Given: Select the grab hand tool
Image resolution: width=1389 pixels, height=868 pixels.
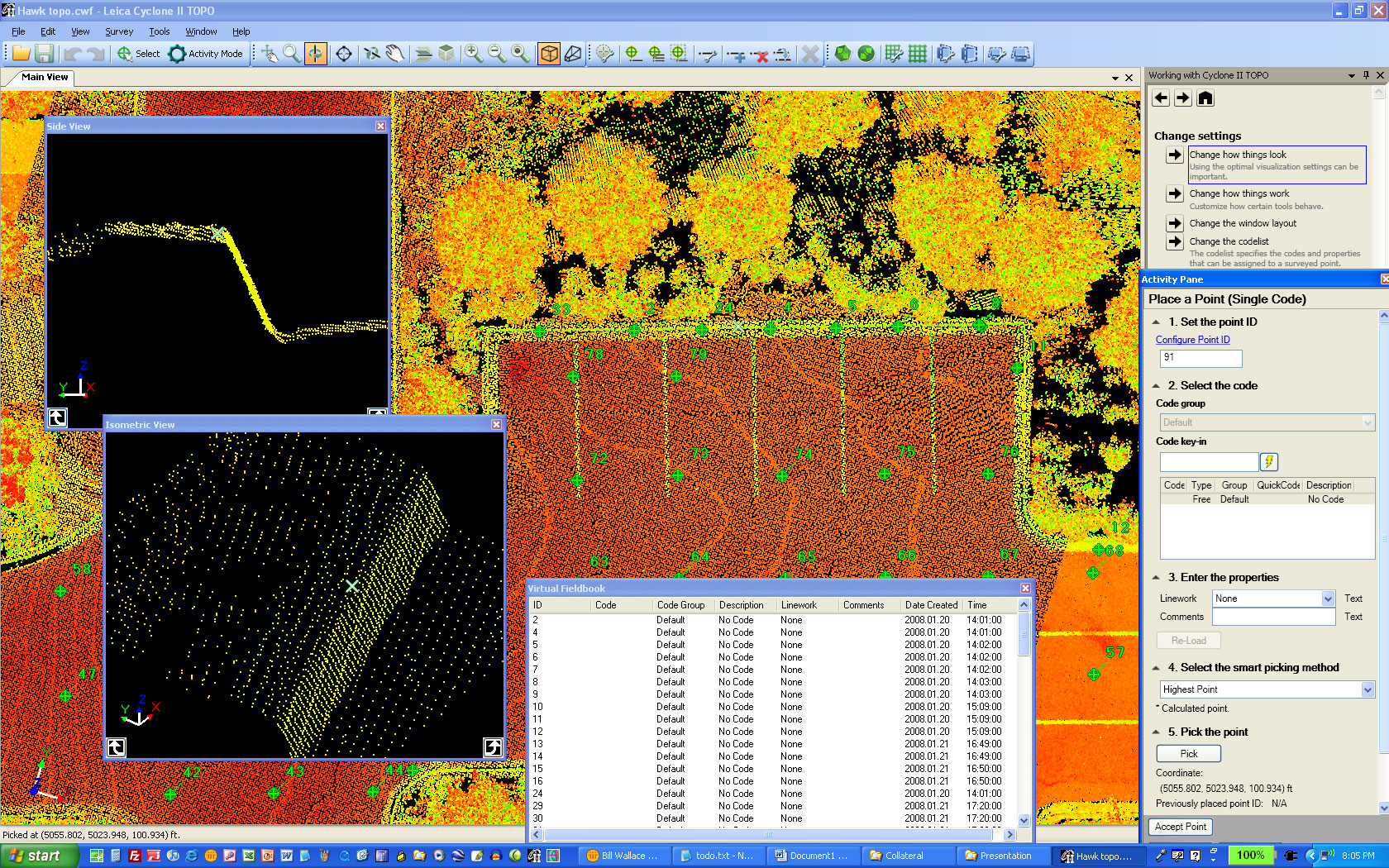Looking at the screenshot, I should [x=395, y=54].
